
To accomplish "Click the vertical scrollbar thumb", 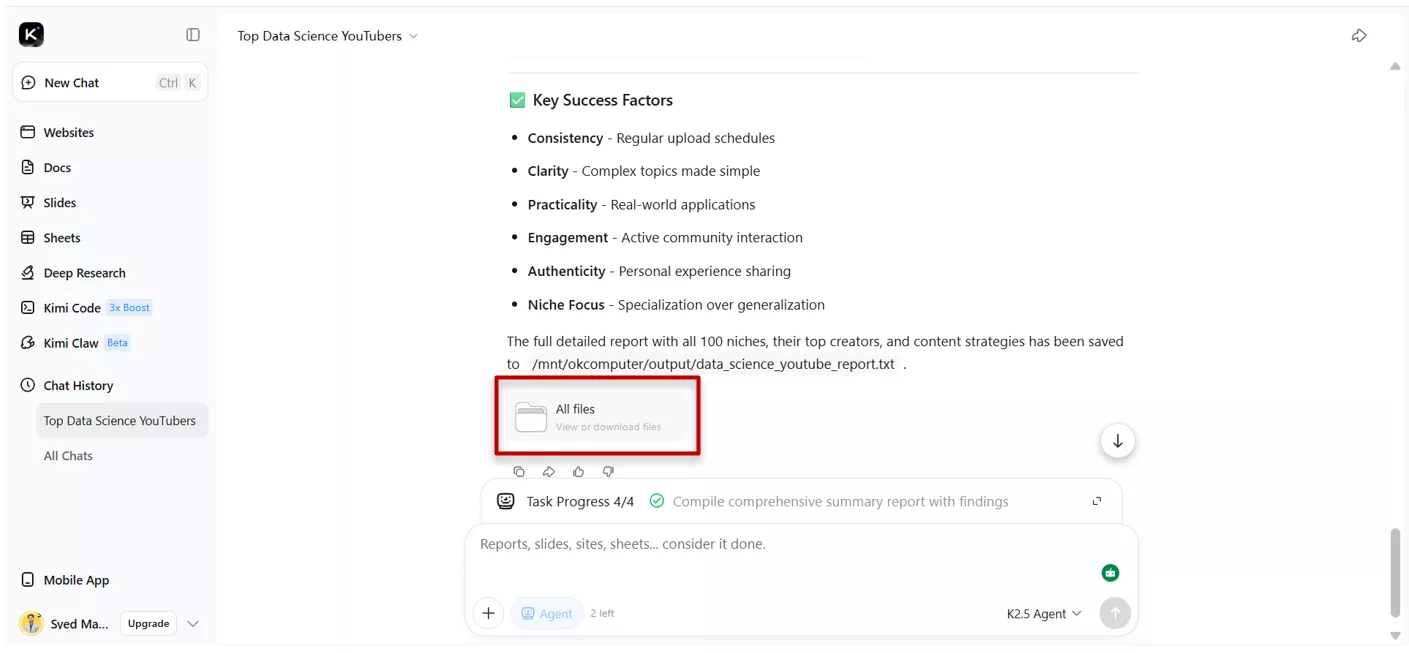I will pyautogui.click(x=1395, y=573).
